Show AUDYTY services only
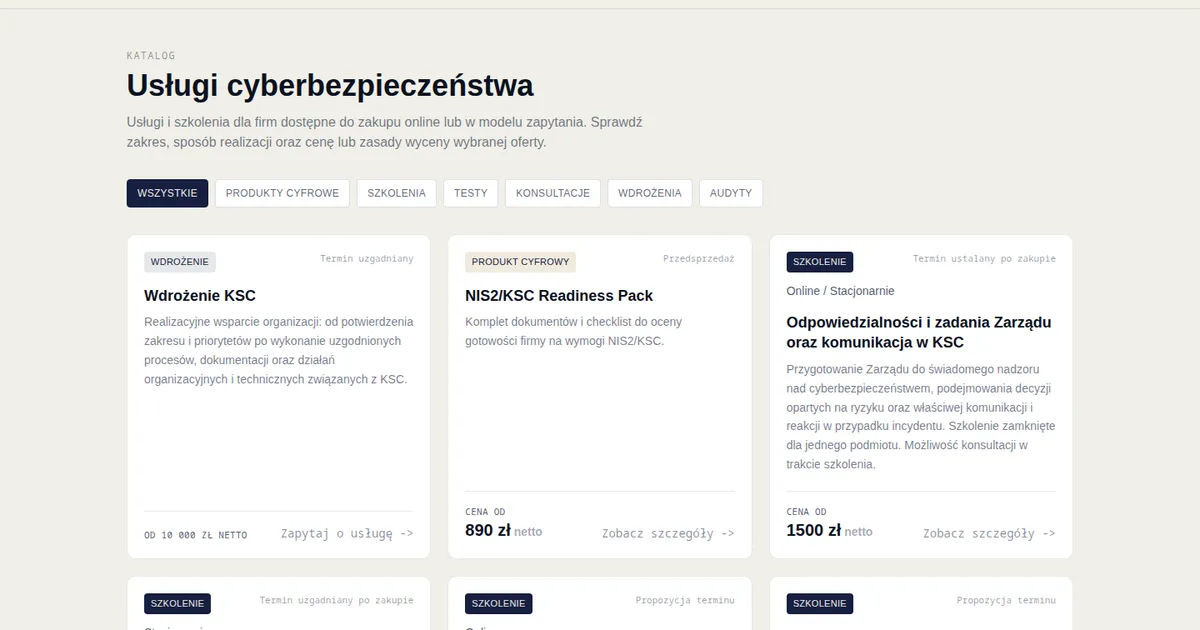The image size is (1200, 630). [x=731, y=193]
